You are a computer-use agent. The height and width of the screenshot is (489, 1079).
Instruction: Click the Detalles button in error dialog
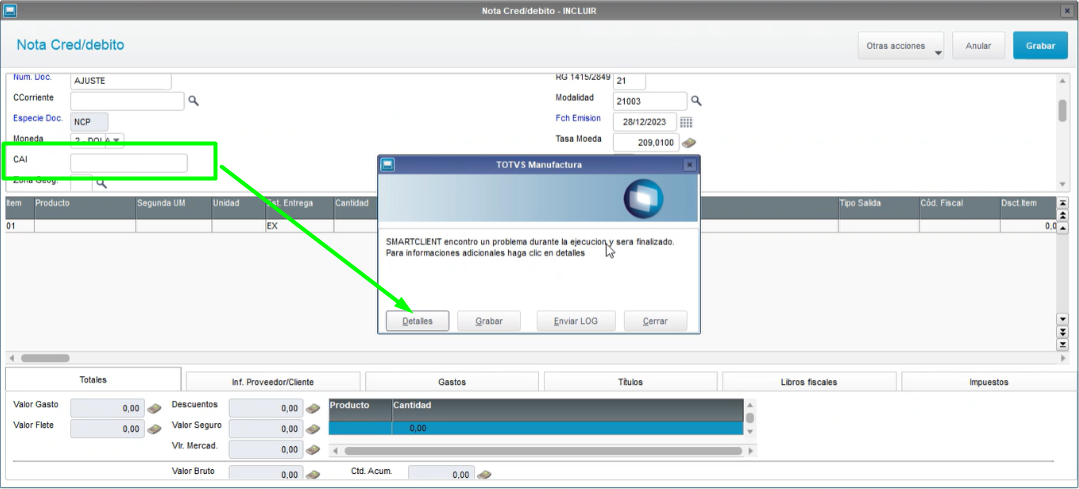(x=417, y=321)
